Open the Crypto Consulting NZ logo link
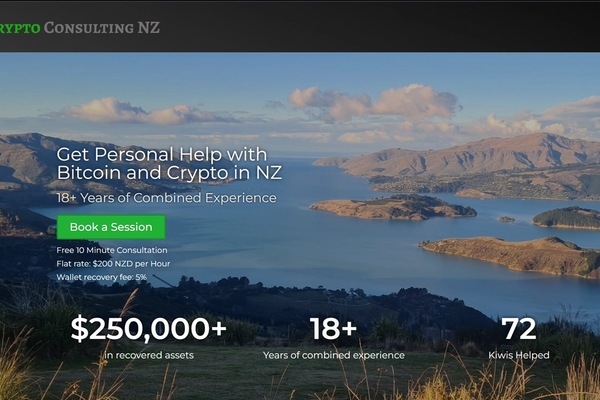 [80, 28]
